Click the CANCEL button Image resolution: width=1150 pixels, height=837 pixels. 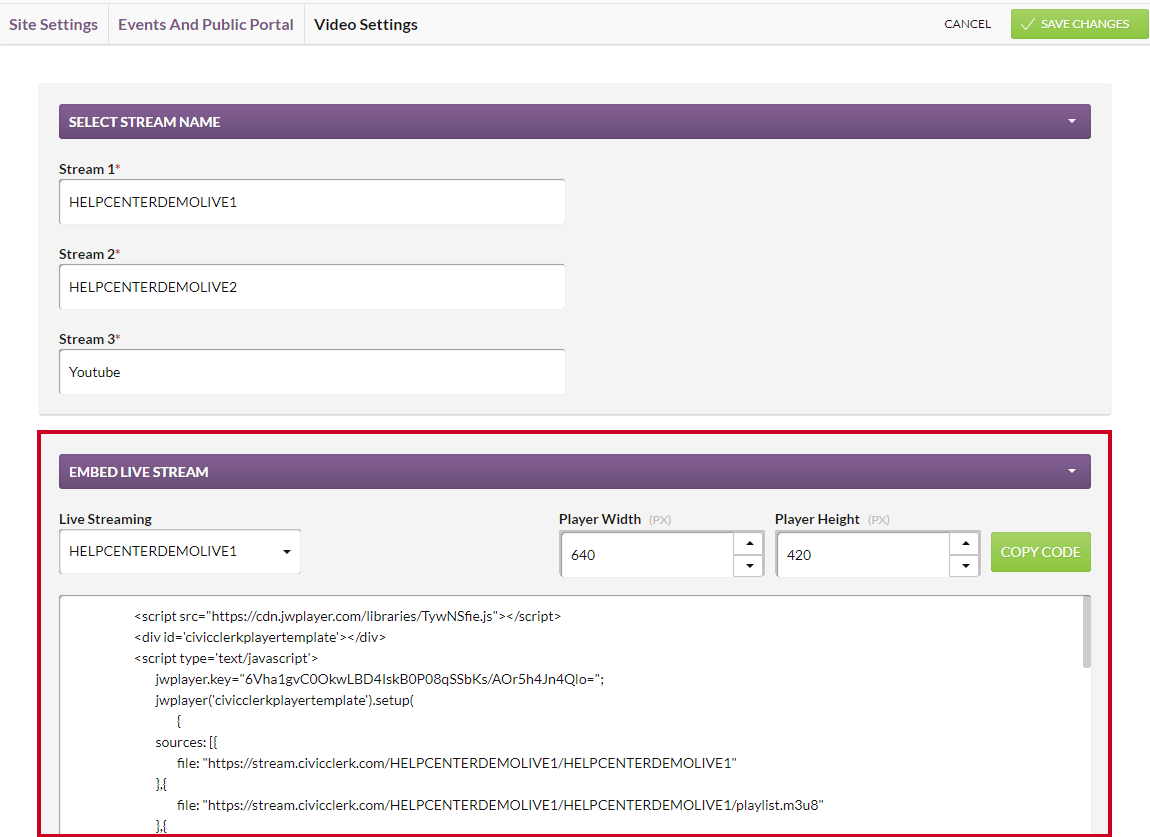click(x=967, y=24)
